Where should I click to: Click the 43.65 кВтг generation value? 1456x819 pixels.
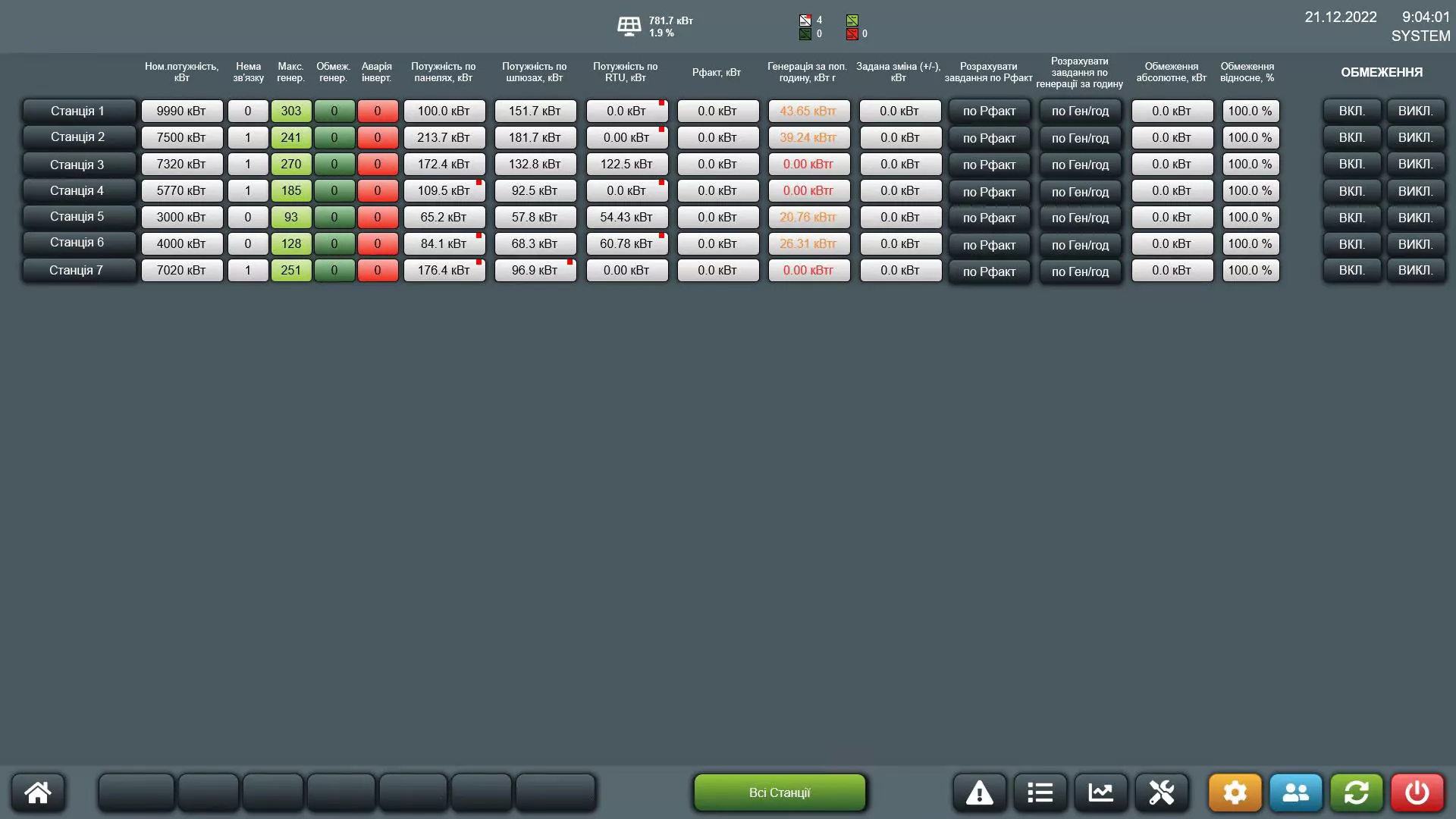tap(809, 111)
